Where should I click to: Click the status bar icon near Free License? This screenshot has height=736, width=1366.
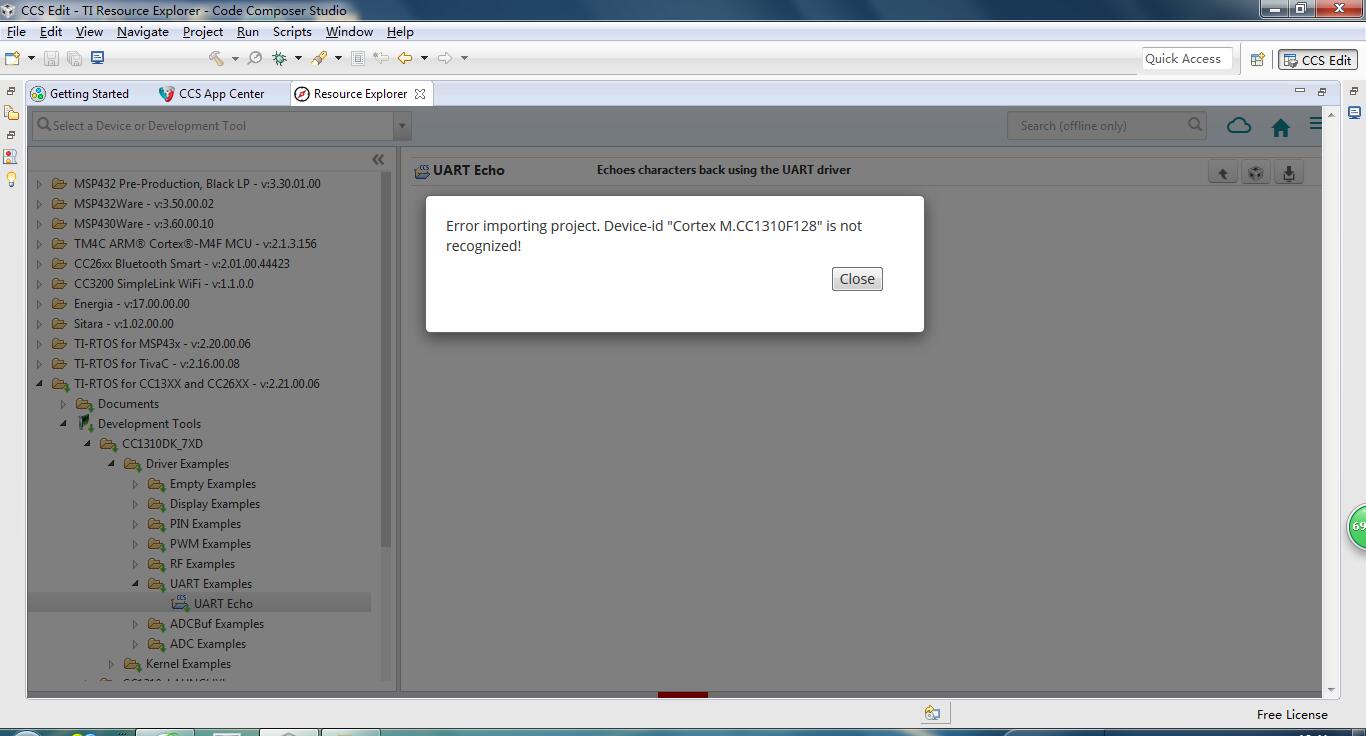click(932, 713)
